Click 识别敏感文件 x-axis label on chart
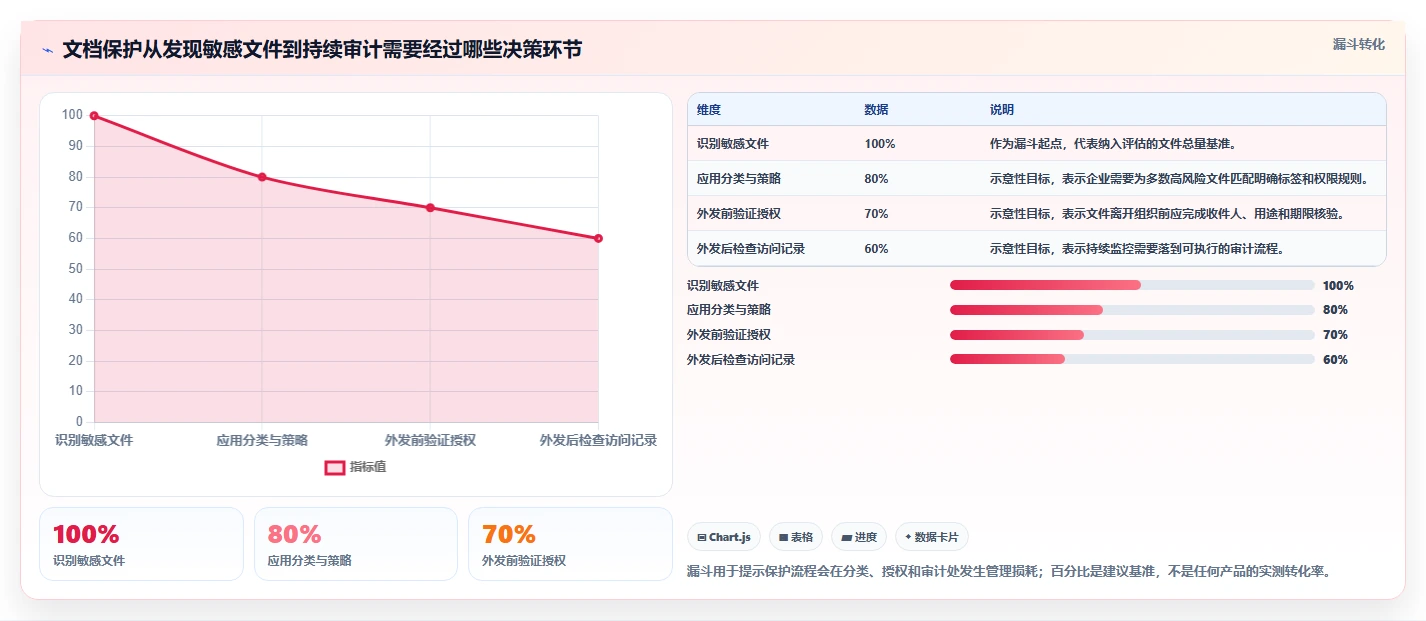Screen dimensions: 1426x621 click(x=94, y=440)
